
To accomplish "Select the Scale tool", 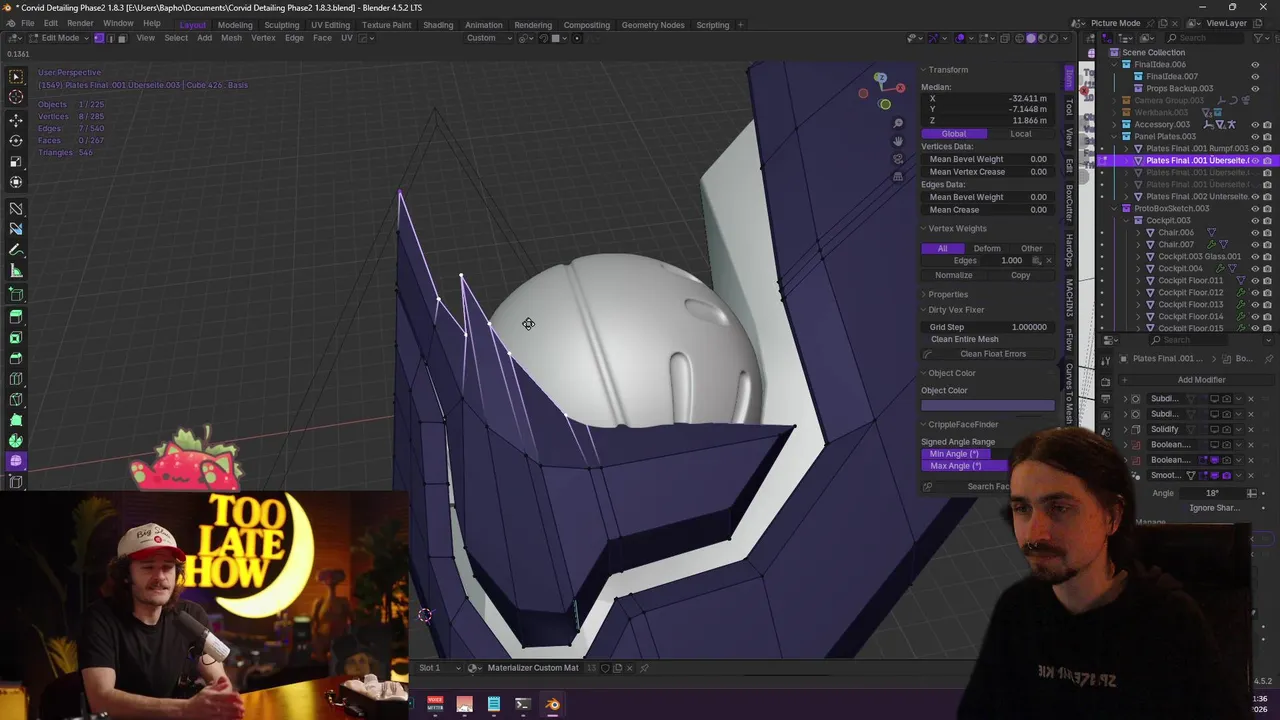I will (x=16, y=161).
